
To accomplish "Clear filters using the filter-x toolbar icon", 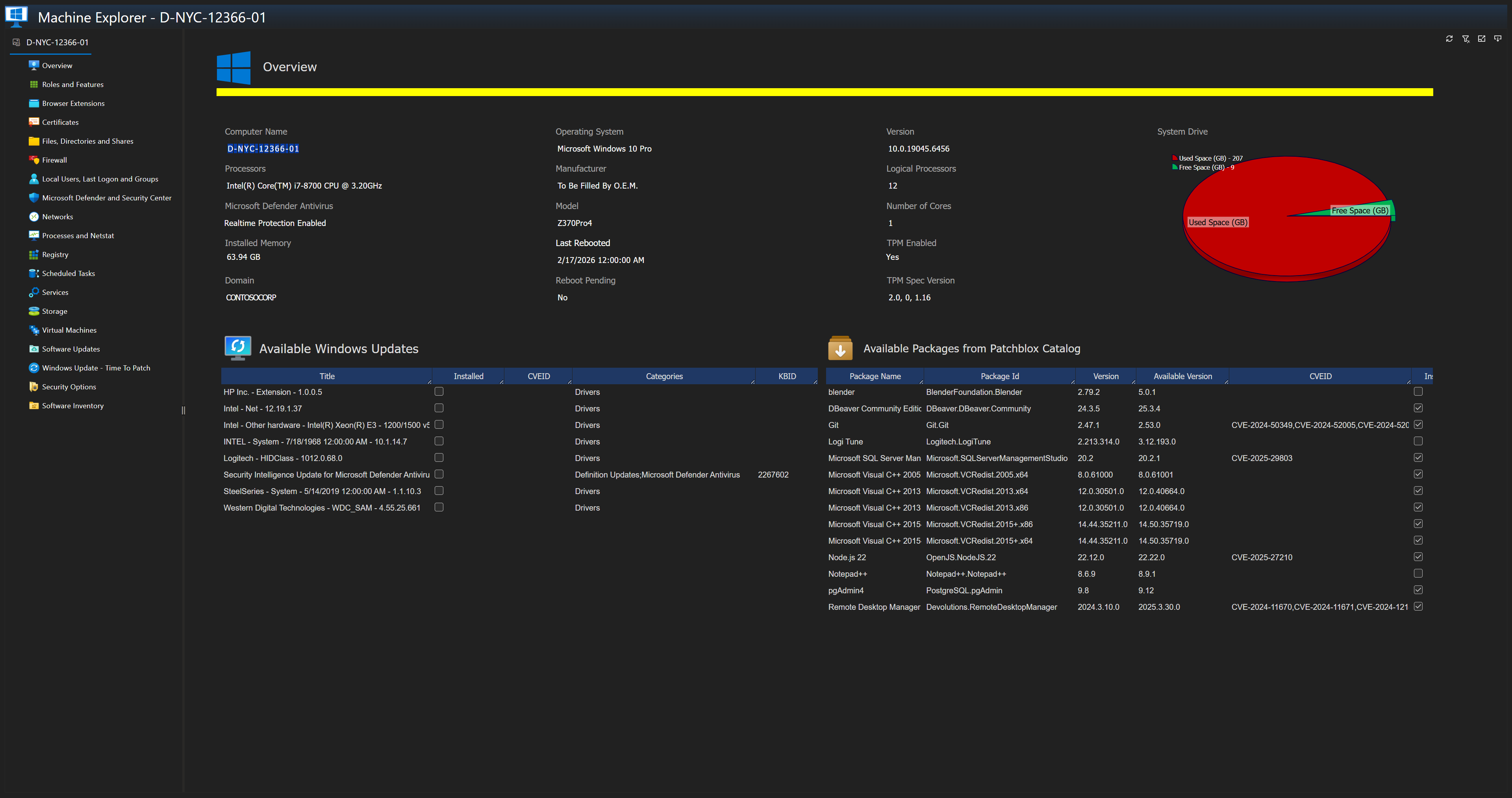I will point(1466,39).
